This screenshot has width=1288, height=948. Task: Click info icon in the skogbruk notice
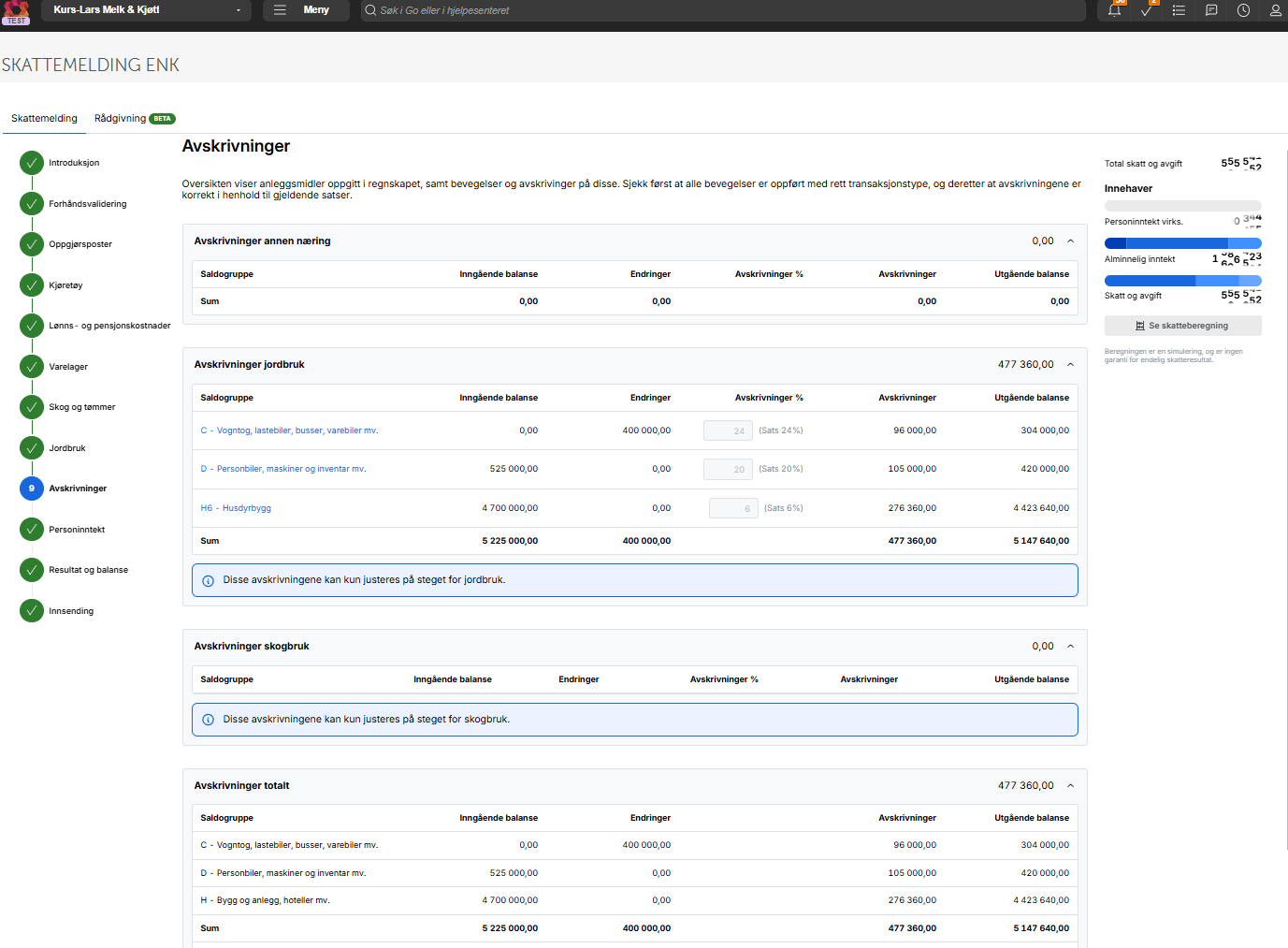coord(209,720)
